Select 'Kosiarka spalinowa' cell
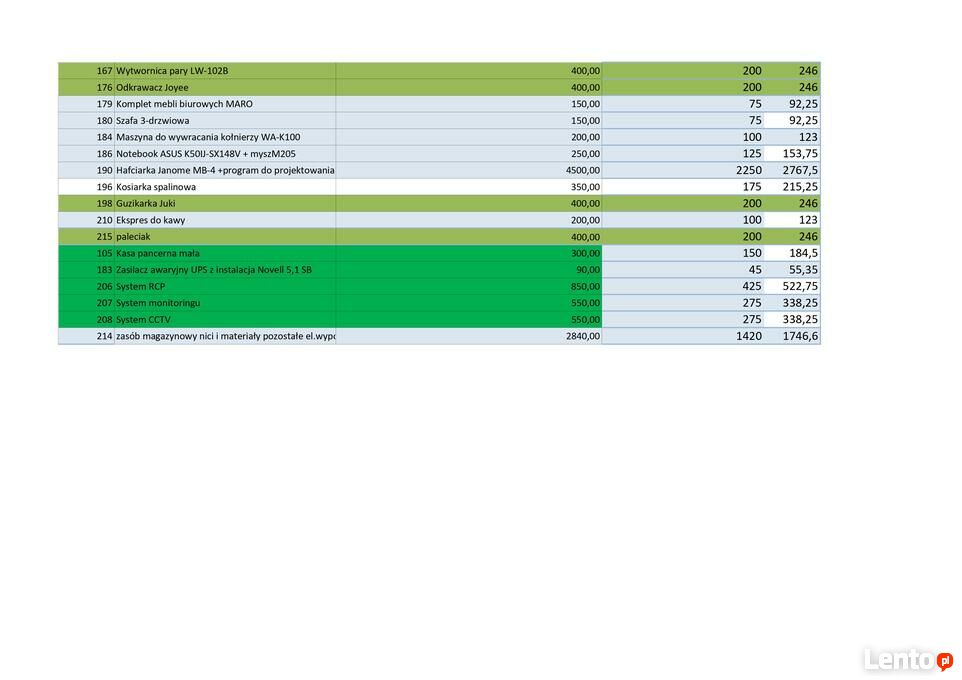 click(225, 187)
